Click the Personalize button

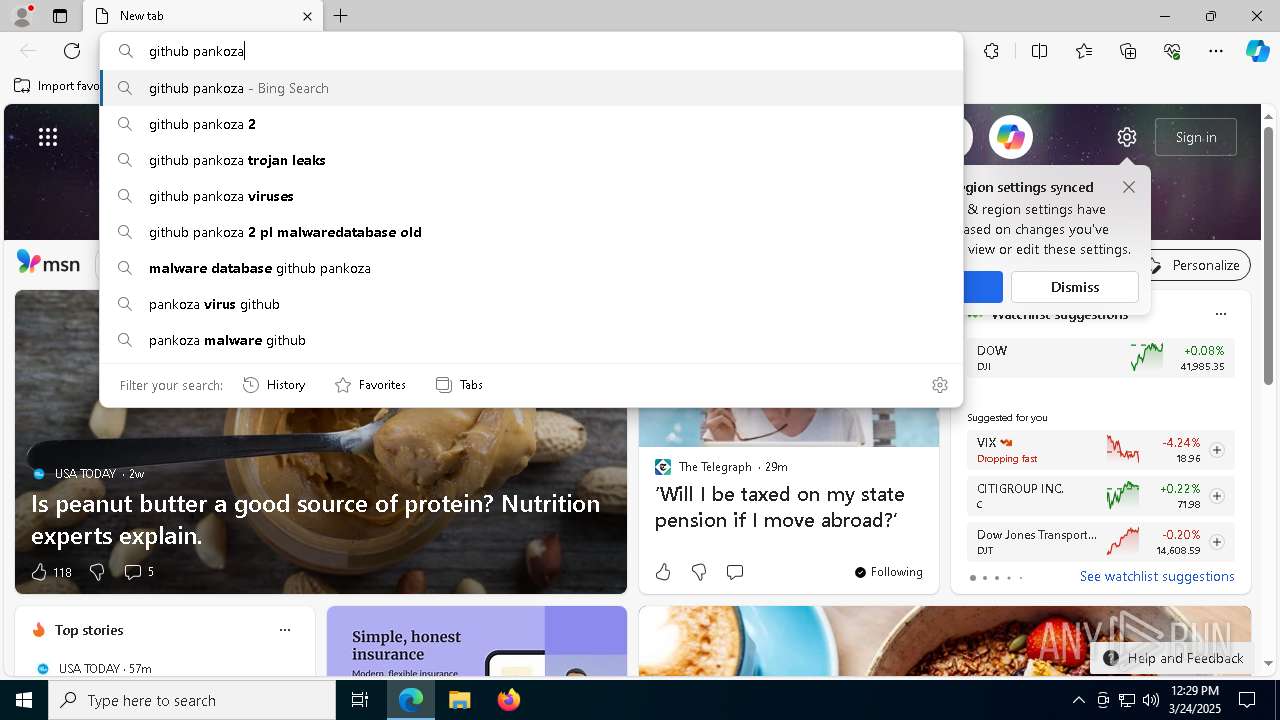coord(1195,265)
